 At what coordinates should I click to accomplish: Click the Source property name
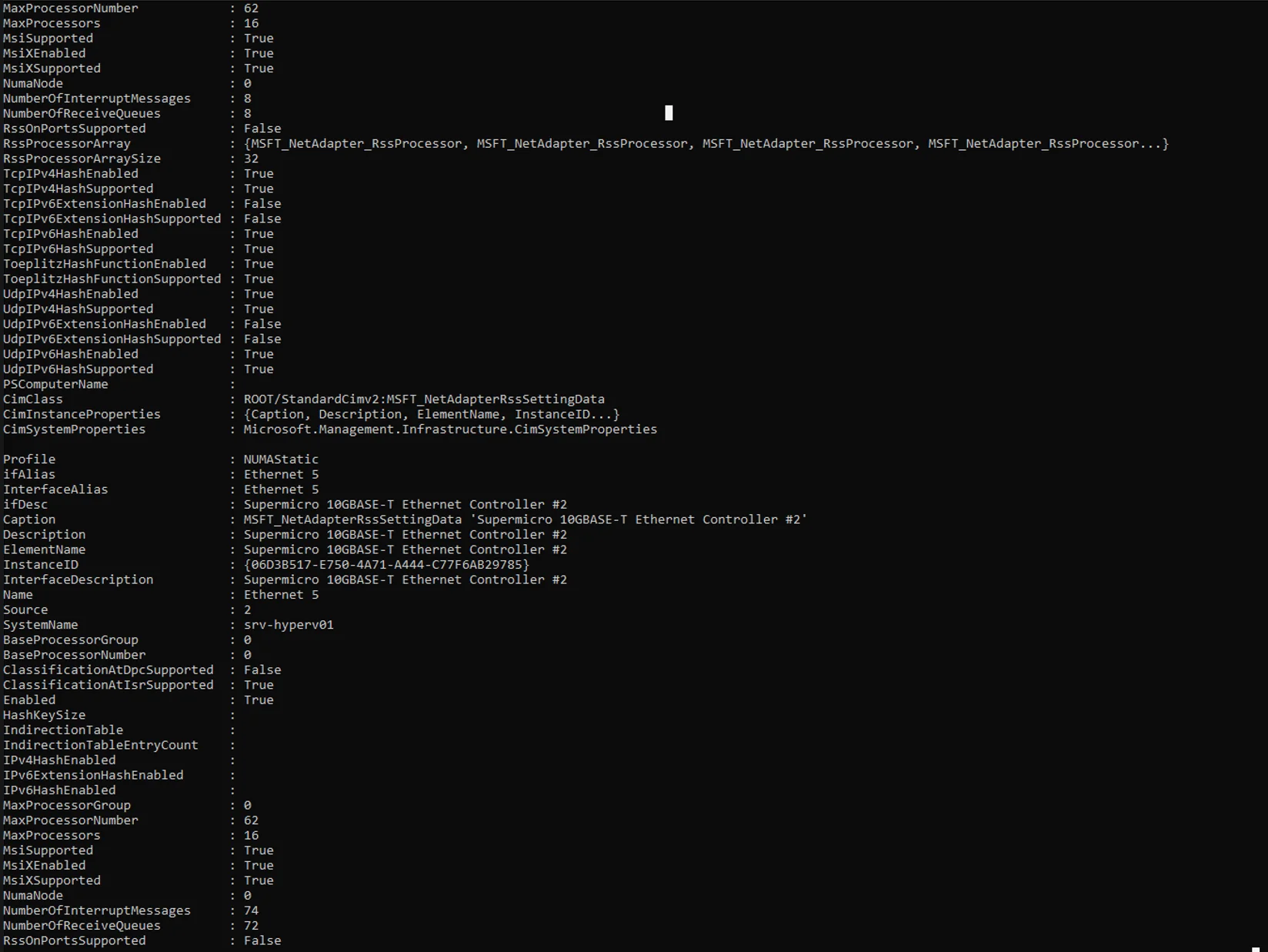25,610
